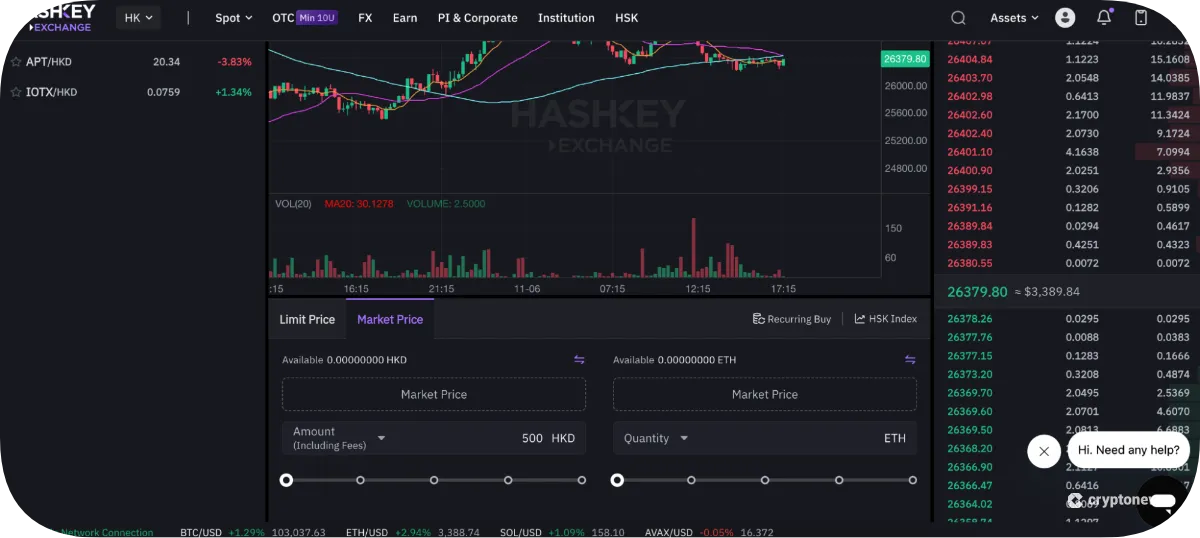Click the chart price tag 26379.80
Screen dimensions: 1200x538
point(905,59)
